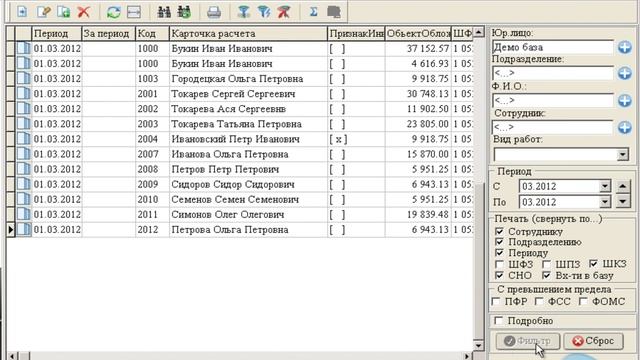This screenshot has width=640, height=360.
Task: Enable the ФОМС limit checkbox
Action: (583, 302)
